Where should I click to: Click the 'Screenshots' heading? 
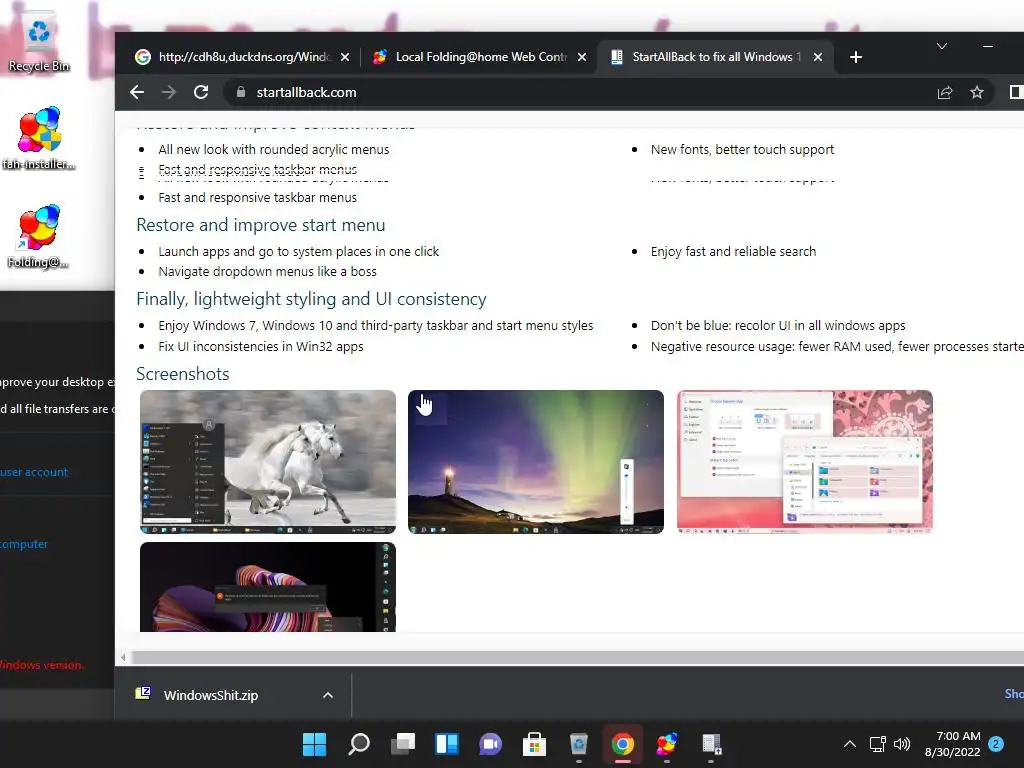click(183, 374)
